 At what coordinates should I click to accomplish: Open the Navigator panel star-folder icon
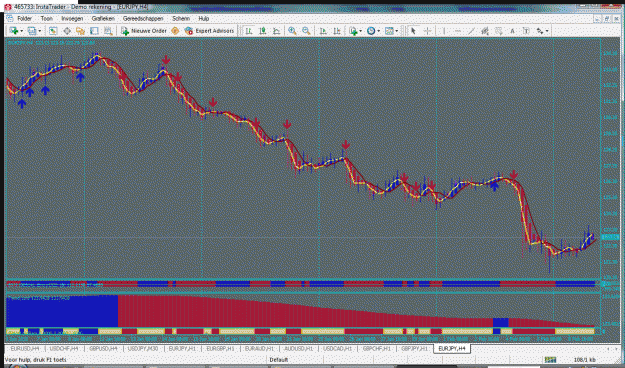(x=81, y=31)
